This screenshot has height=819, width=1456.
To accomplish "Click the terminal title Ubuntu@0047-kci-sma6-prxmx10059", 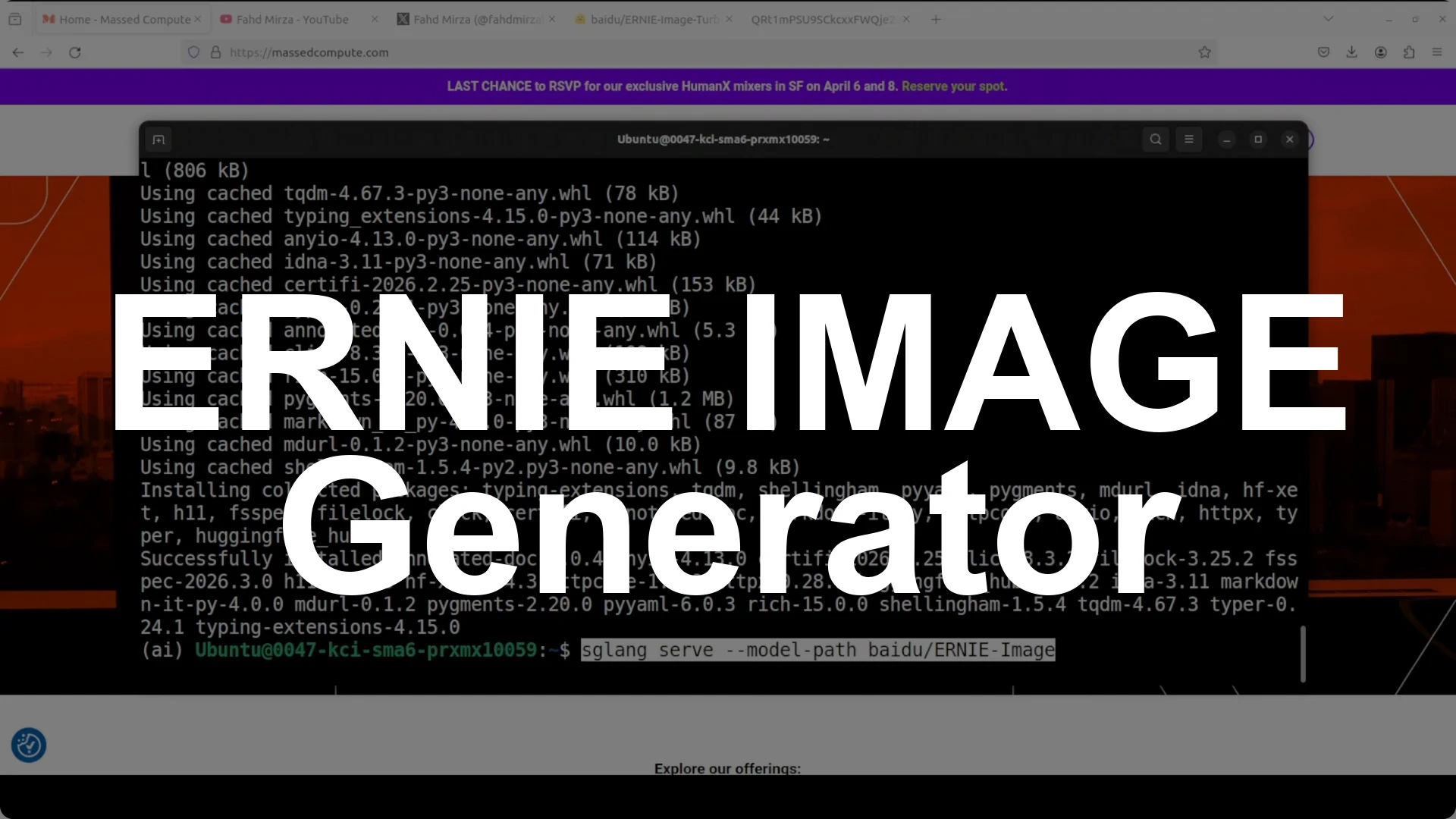I will pos(723,140).
